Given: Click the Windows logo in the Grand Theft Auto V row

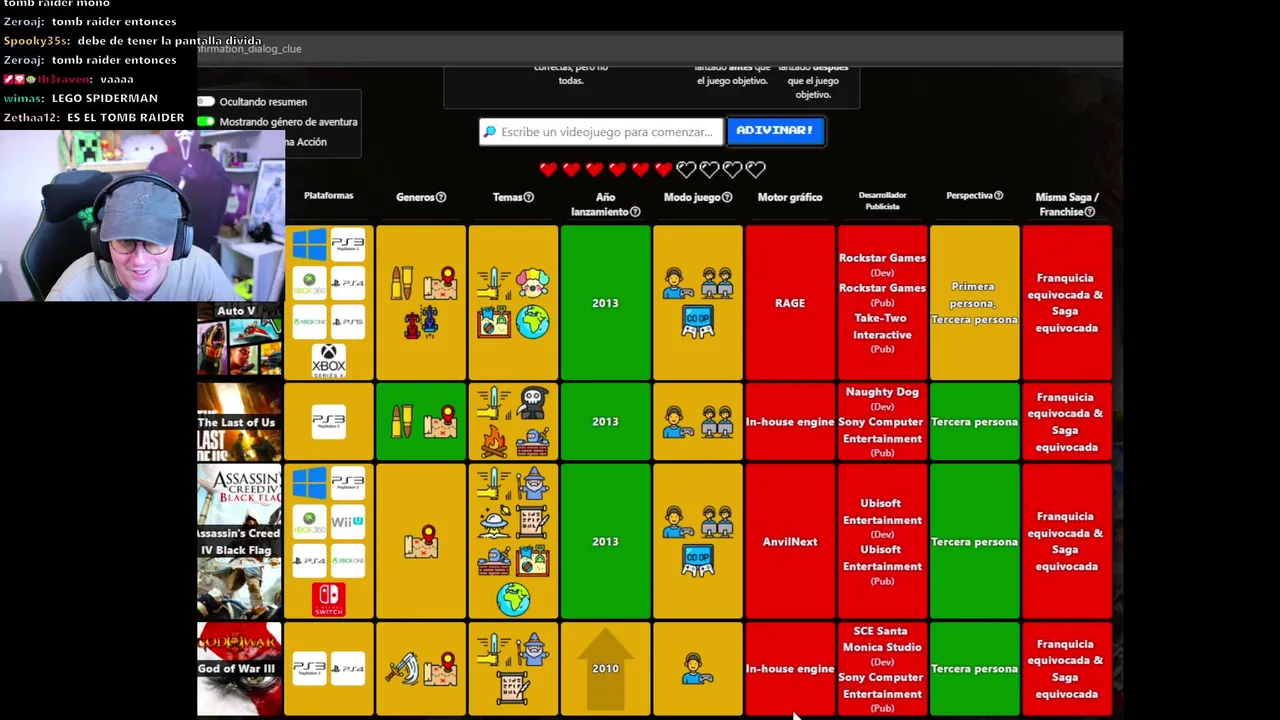Looking at the screenshot, I should [x=310, y=245].
